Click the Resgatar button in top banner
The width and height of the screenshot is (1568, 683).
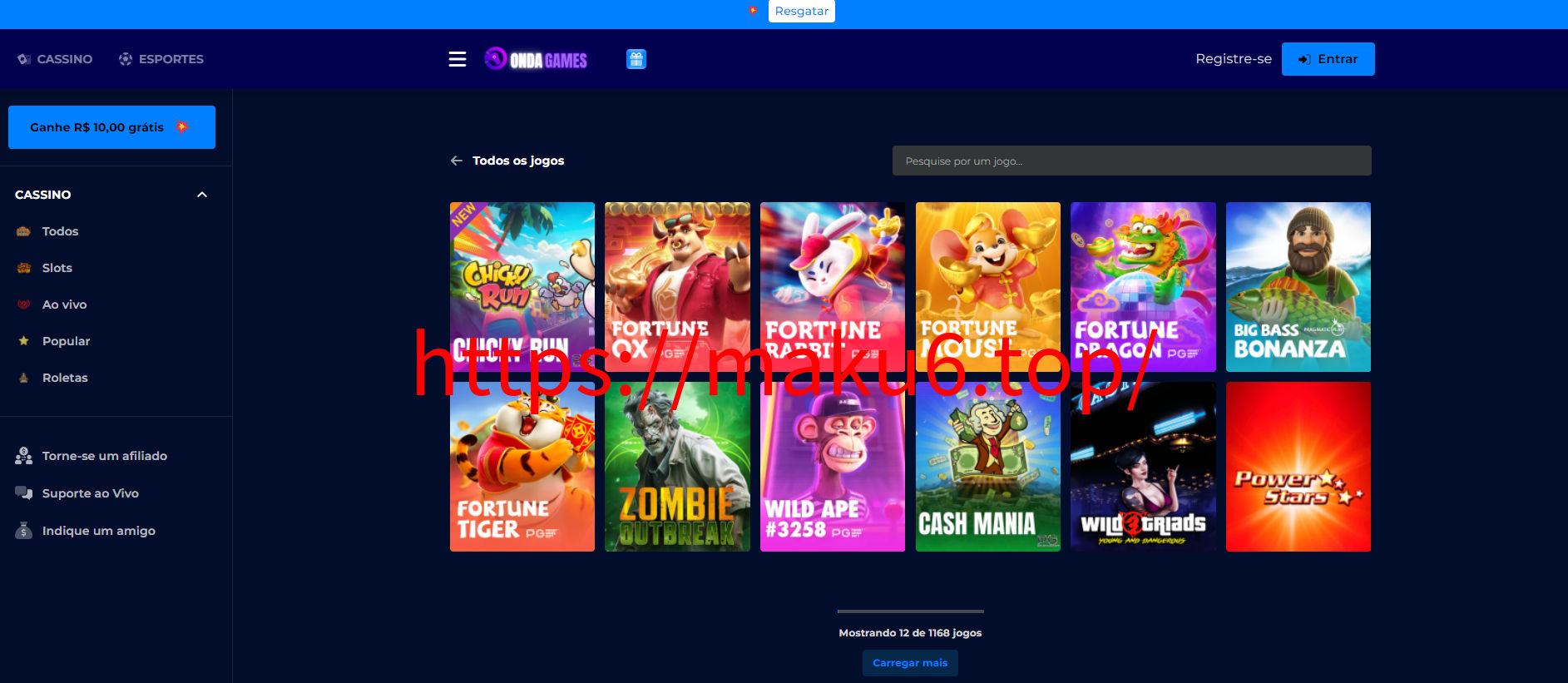(801, 11)
